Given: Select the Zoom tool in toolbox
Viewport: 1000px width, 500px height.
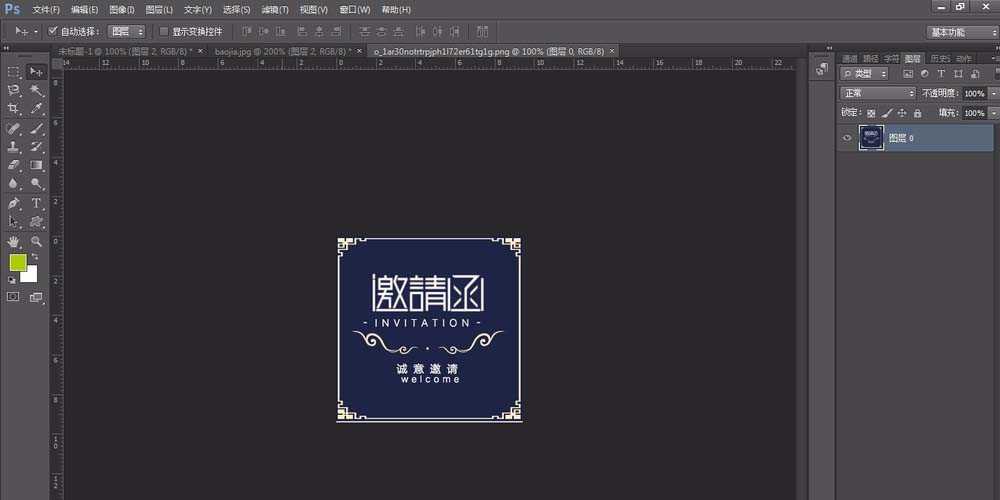Looking at the screenshot, I should [37, 241].
